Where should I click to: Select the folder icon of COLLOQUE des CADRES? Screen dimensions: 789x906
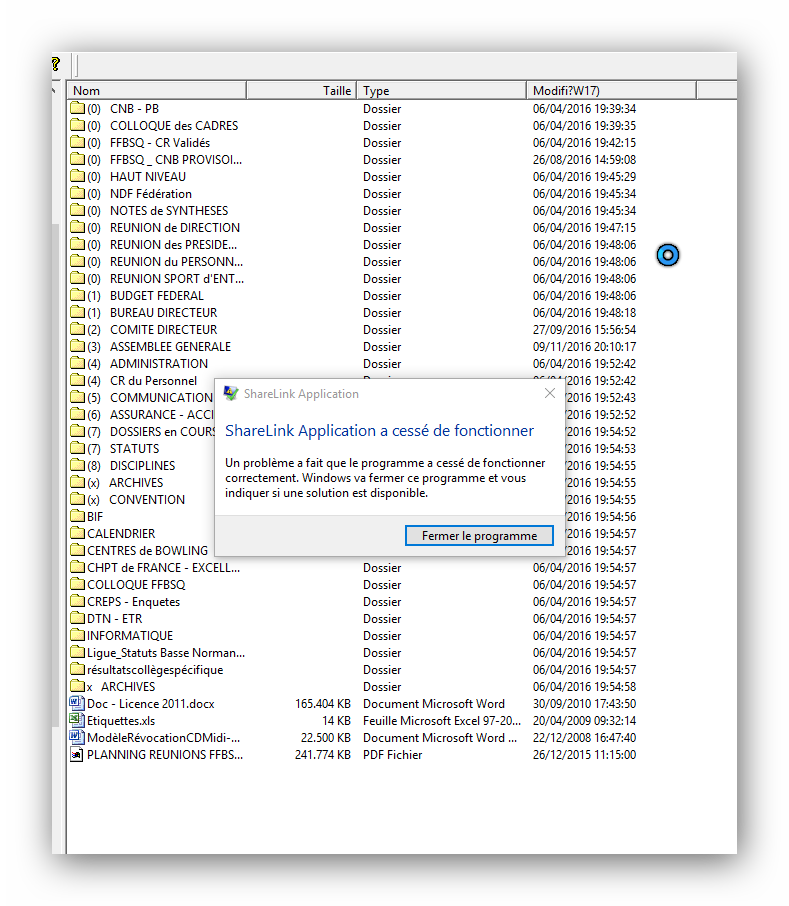[77, 125]
